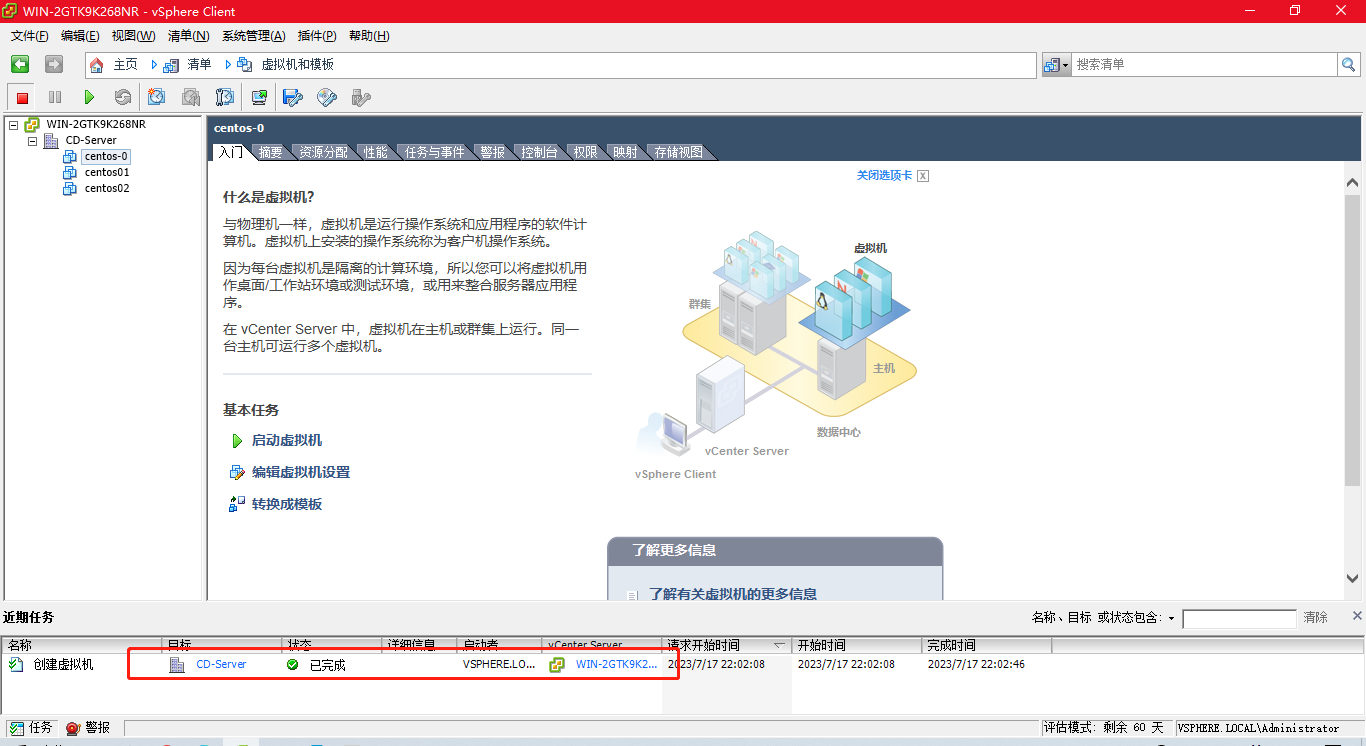The width and height of the screenshot is (1366, 746).
Task: Open the 系统管理(A) menu
Action: pyautogui.click(x=253, y=36)
